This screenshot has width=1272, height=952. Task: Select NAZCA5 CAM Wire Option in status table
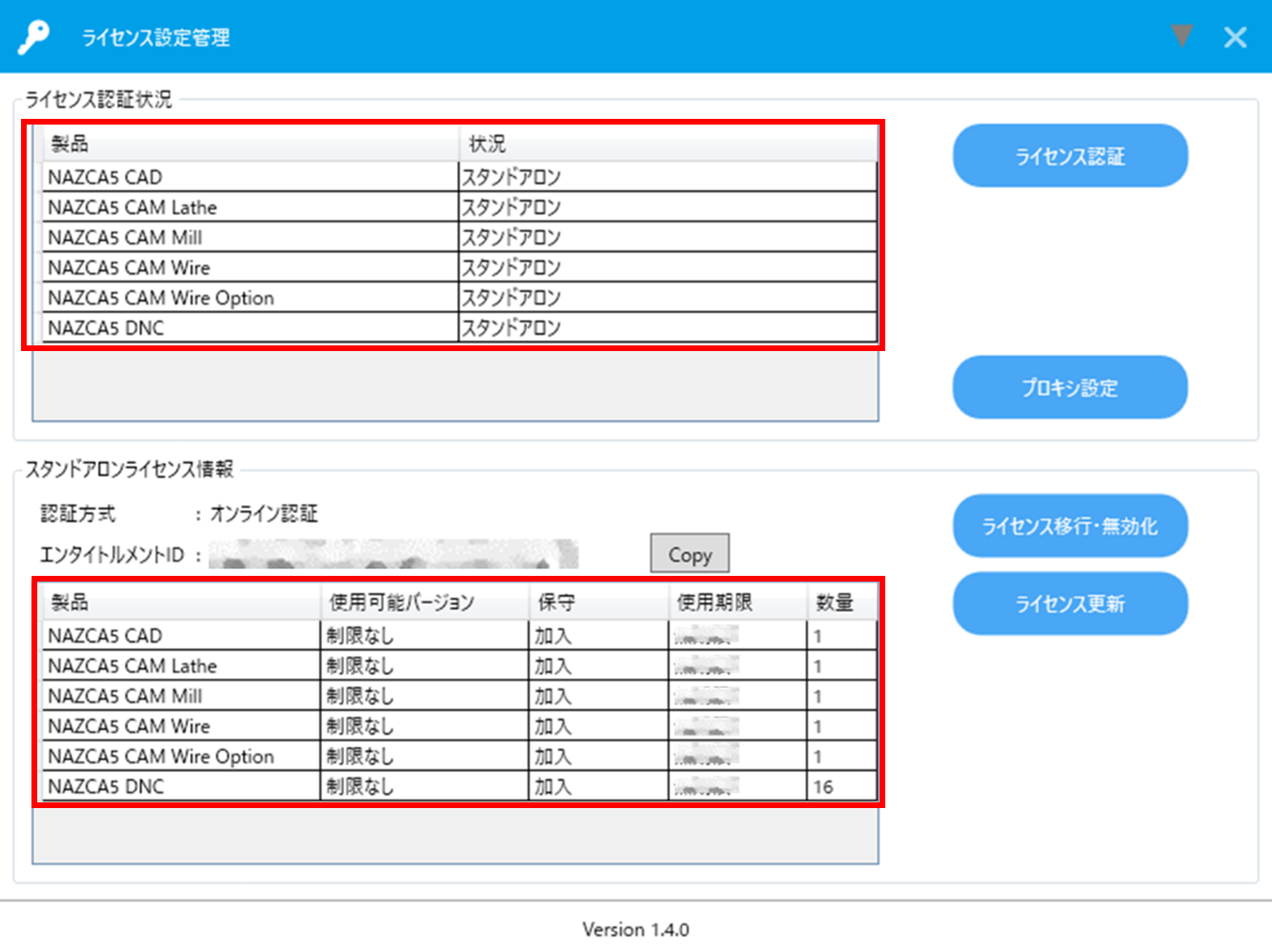point(250,298)
